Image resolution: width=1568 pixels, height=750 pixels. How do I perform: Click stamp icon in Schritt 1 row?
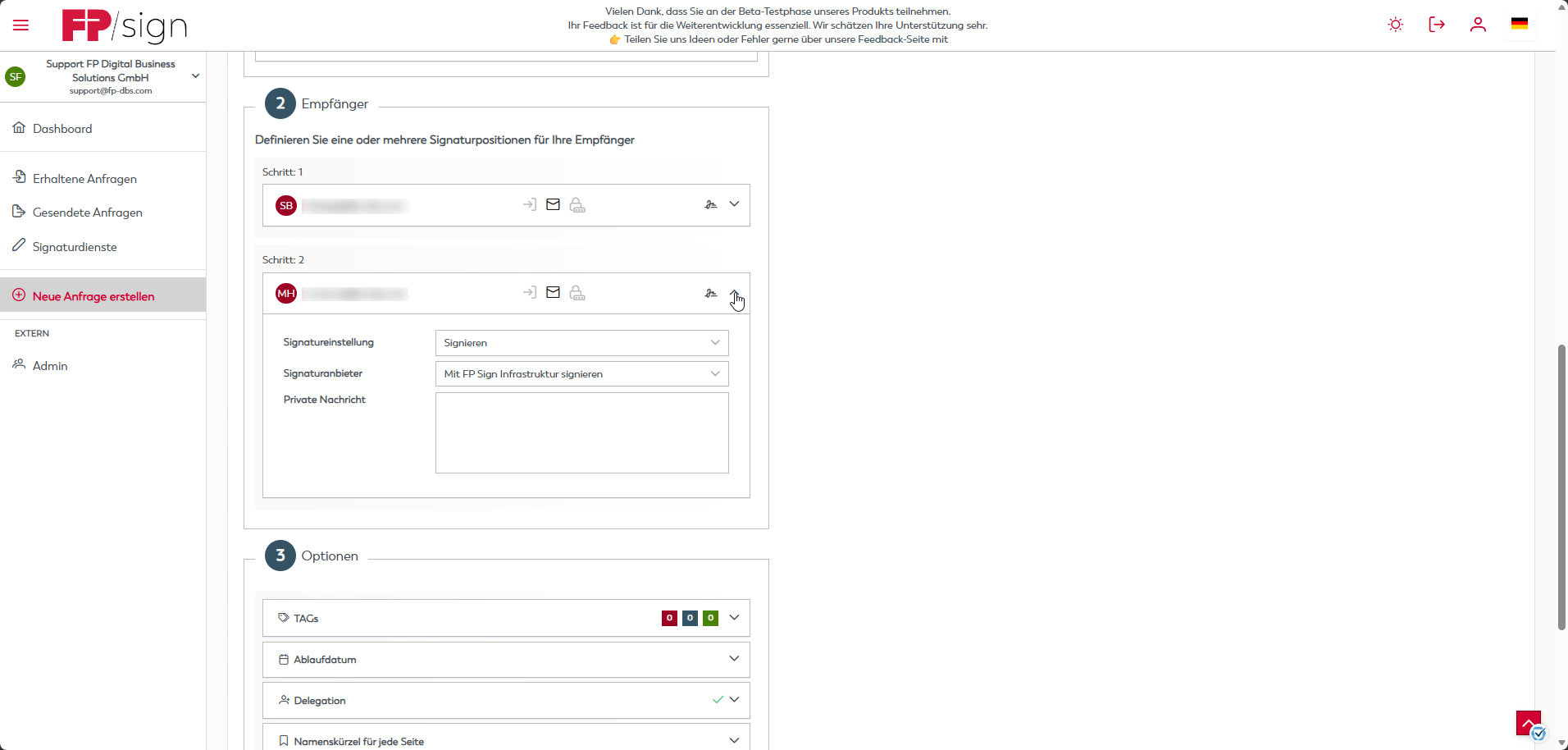[x=577, y=204]
